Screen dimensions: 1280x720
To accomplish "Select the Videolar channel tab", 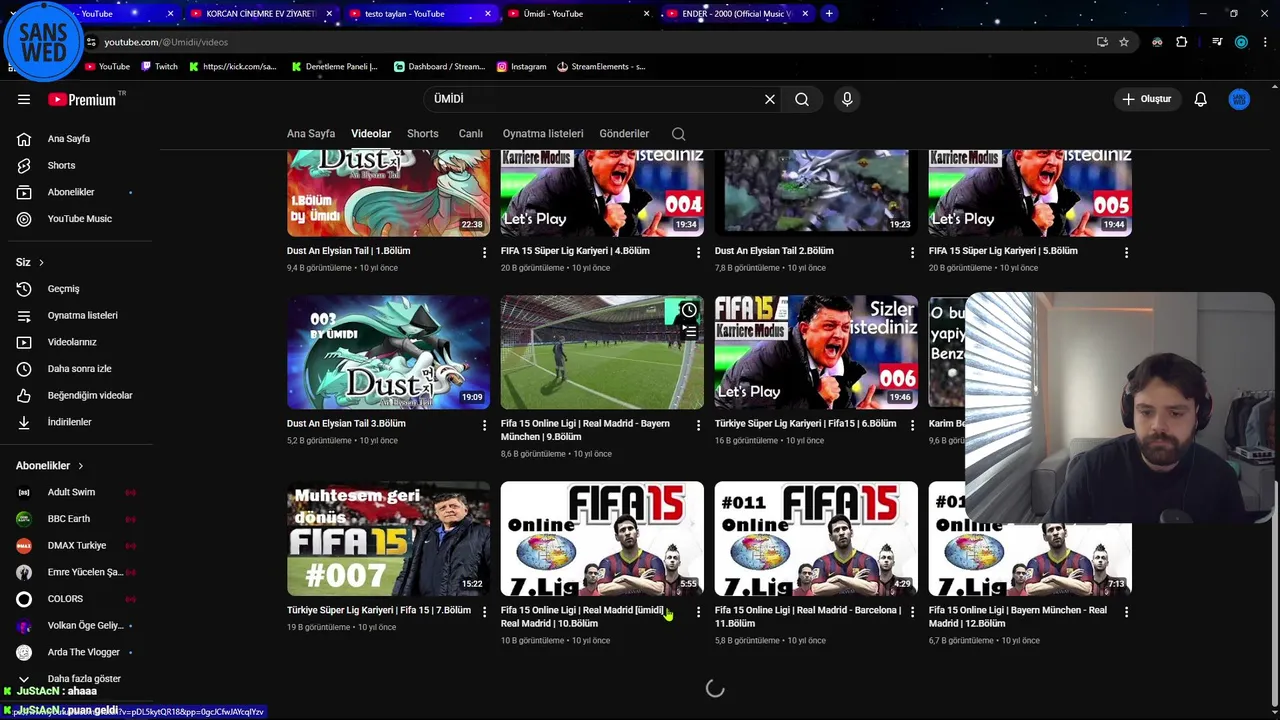I will coord(371,134).
